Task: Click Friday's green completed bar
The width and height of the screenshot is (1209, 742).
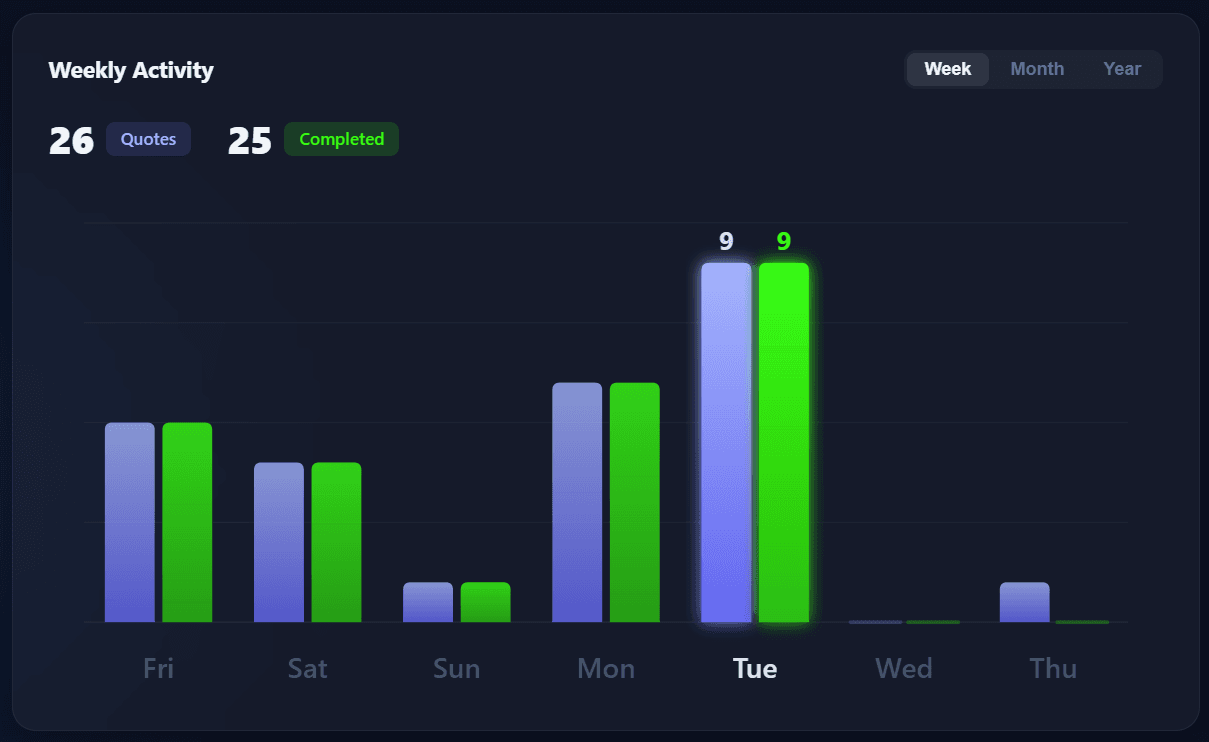Action: coord(187,522)
